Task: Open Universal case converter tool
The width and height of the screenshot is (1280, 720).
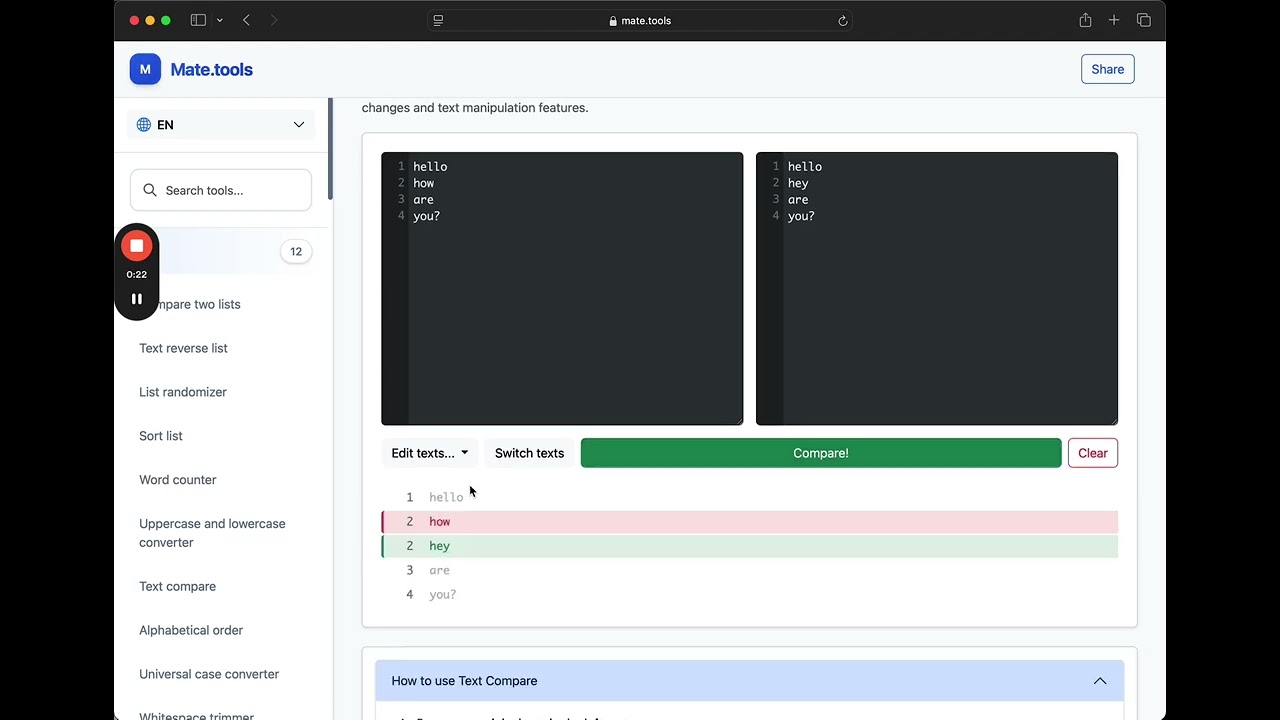Action: [209, 674]
